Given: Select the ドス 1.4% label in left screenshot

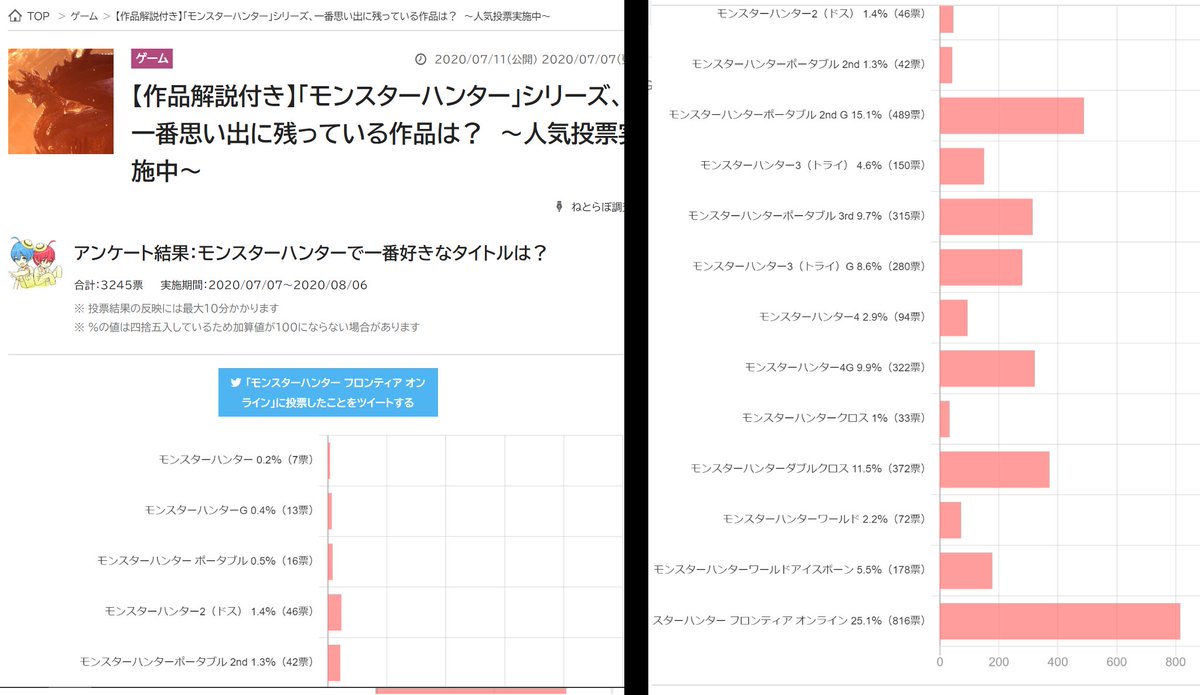Looking at the screenshot, I should click(x=211, y=610).
